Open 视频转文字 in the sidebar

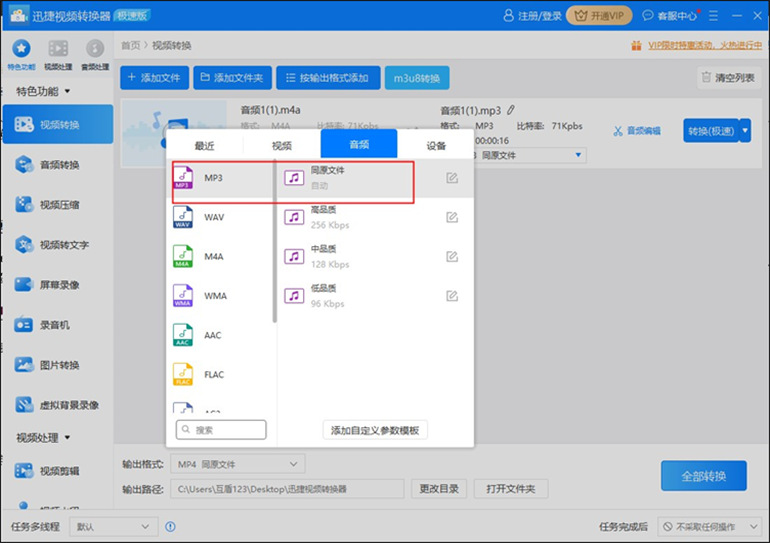tap(58, 244)
